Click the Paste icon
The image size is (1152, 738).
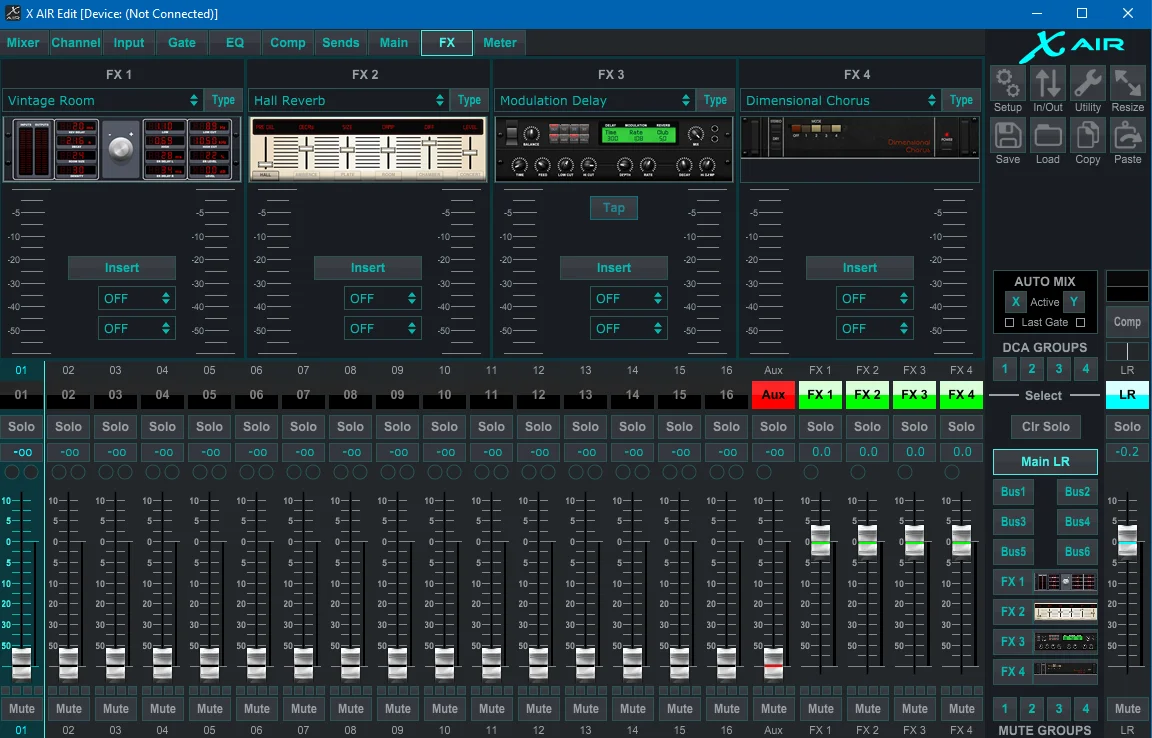1128,136
